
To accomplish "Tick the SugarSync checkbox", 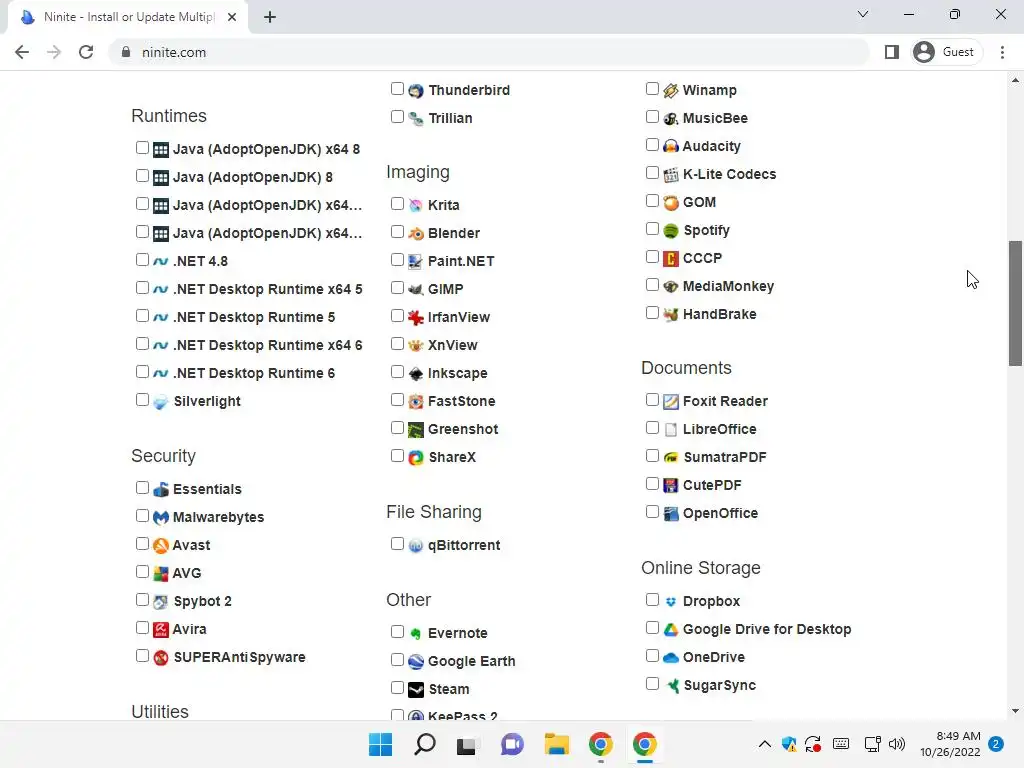I will 652,684.
